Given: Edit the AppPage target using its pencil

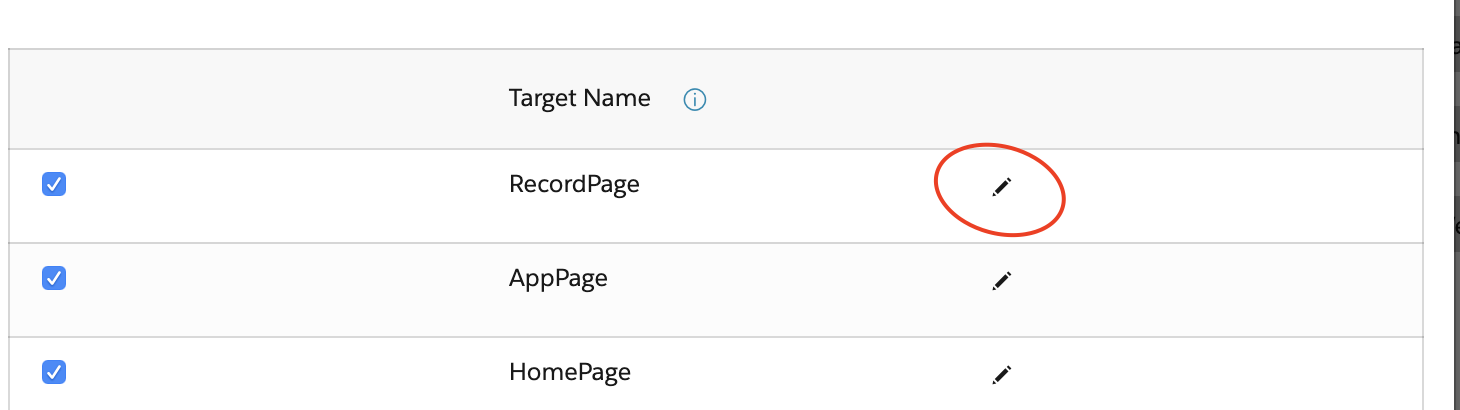Looking at the screenshot, I should pyautogui.click(x=1001, y=281).
